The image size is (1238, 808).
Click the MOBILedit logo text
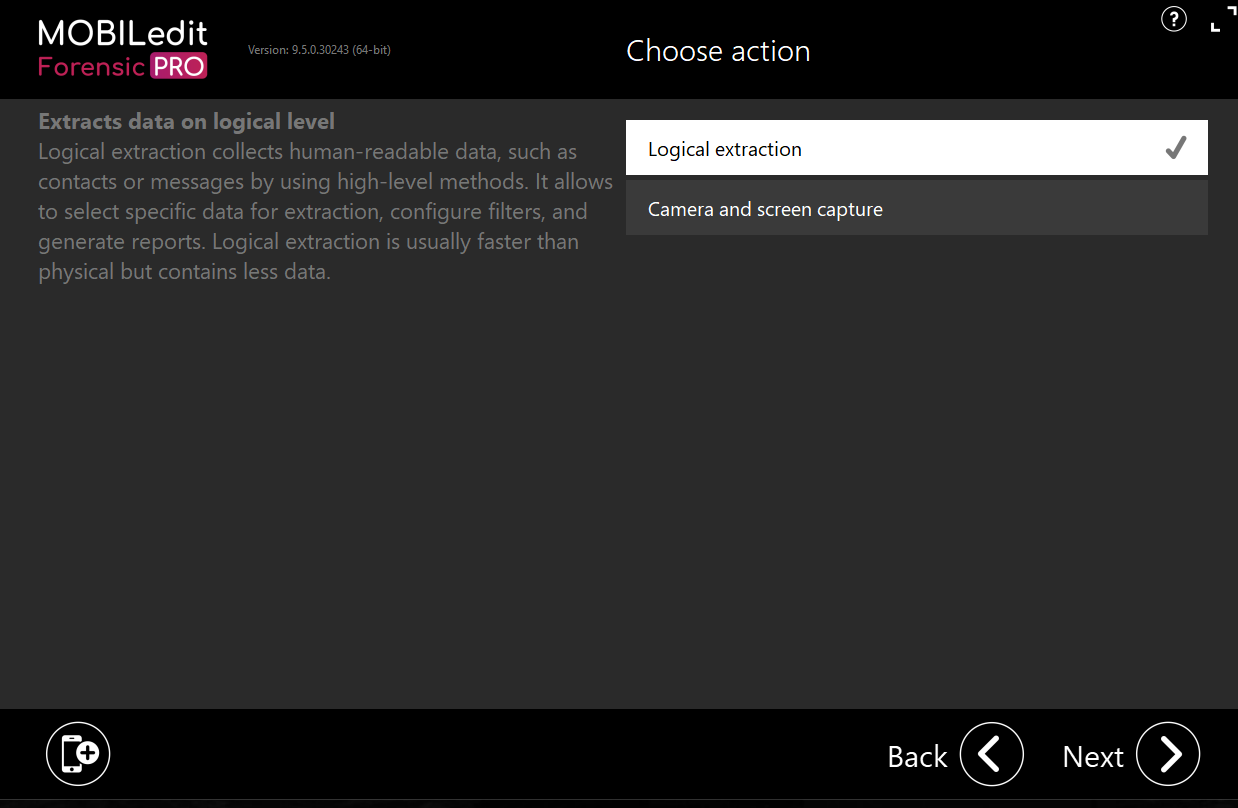(123, 33)
